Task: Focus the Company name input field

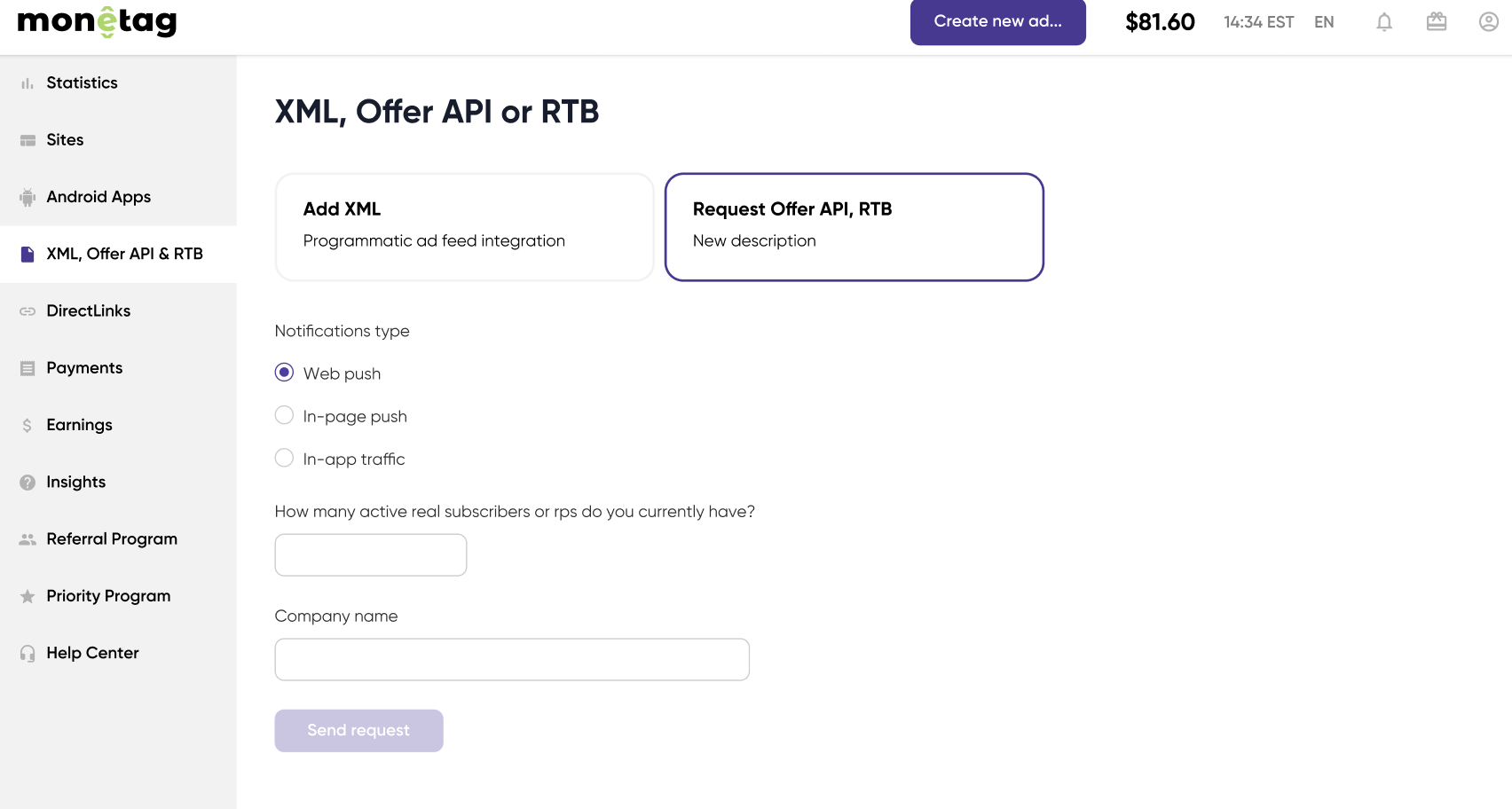Action: point(512,659)
